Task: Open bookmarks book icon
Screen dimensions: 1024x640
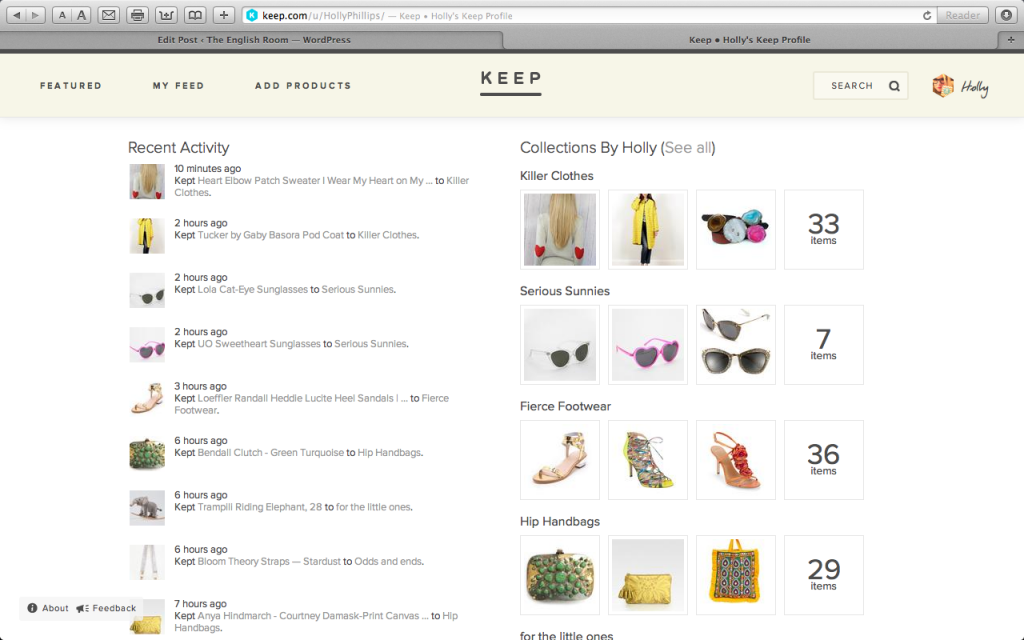Action: coord(195,15)
